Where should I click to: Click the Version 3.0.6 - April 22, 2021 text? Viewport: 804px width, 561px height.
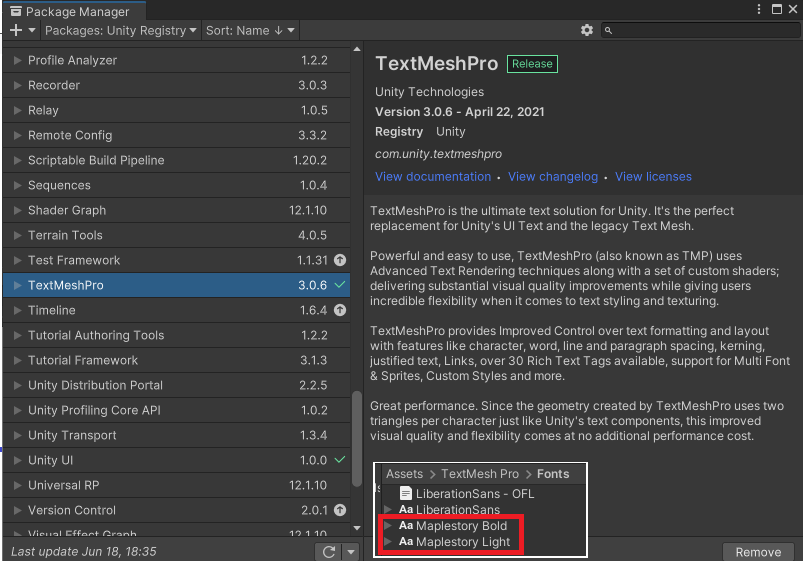click(459, 112)
